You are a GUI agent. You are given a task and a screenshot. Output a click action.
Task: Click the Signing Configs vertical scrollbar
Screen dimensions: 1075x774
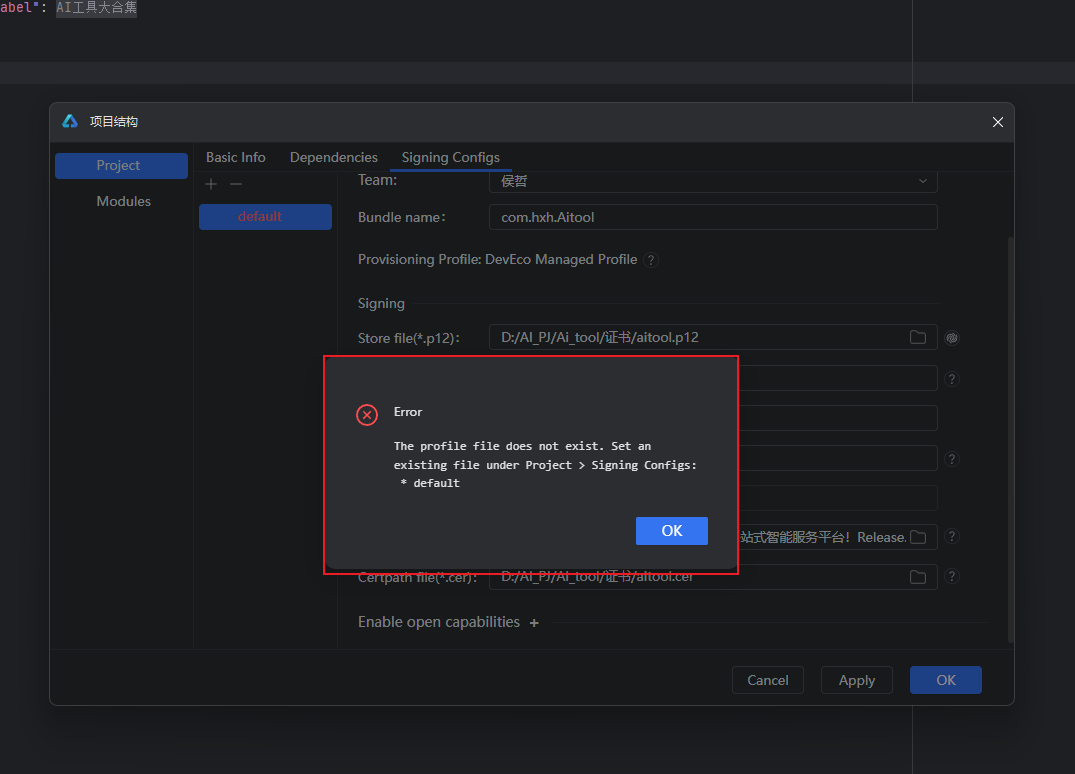(x=1009, y=440)
